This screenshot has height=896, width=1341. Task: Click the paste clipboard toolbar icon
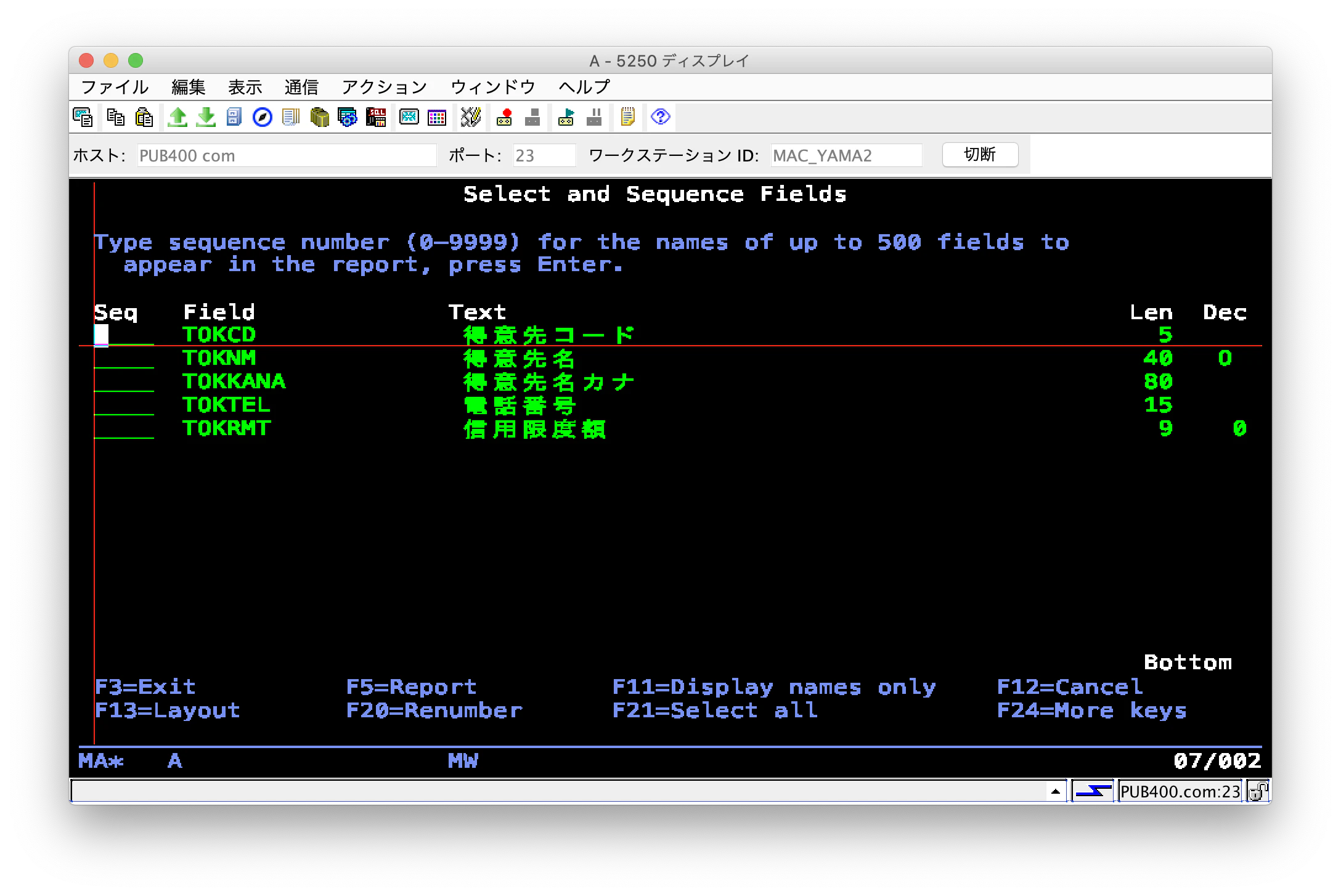[x=144, y=117]
